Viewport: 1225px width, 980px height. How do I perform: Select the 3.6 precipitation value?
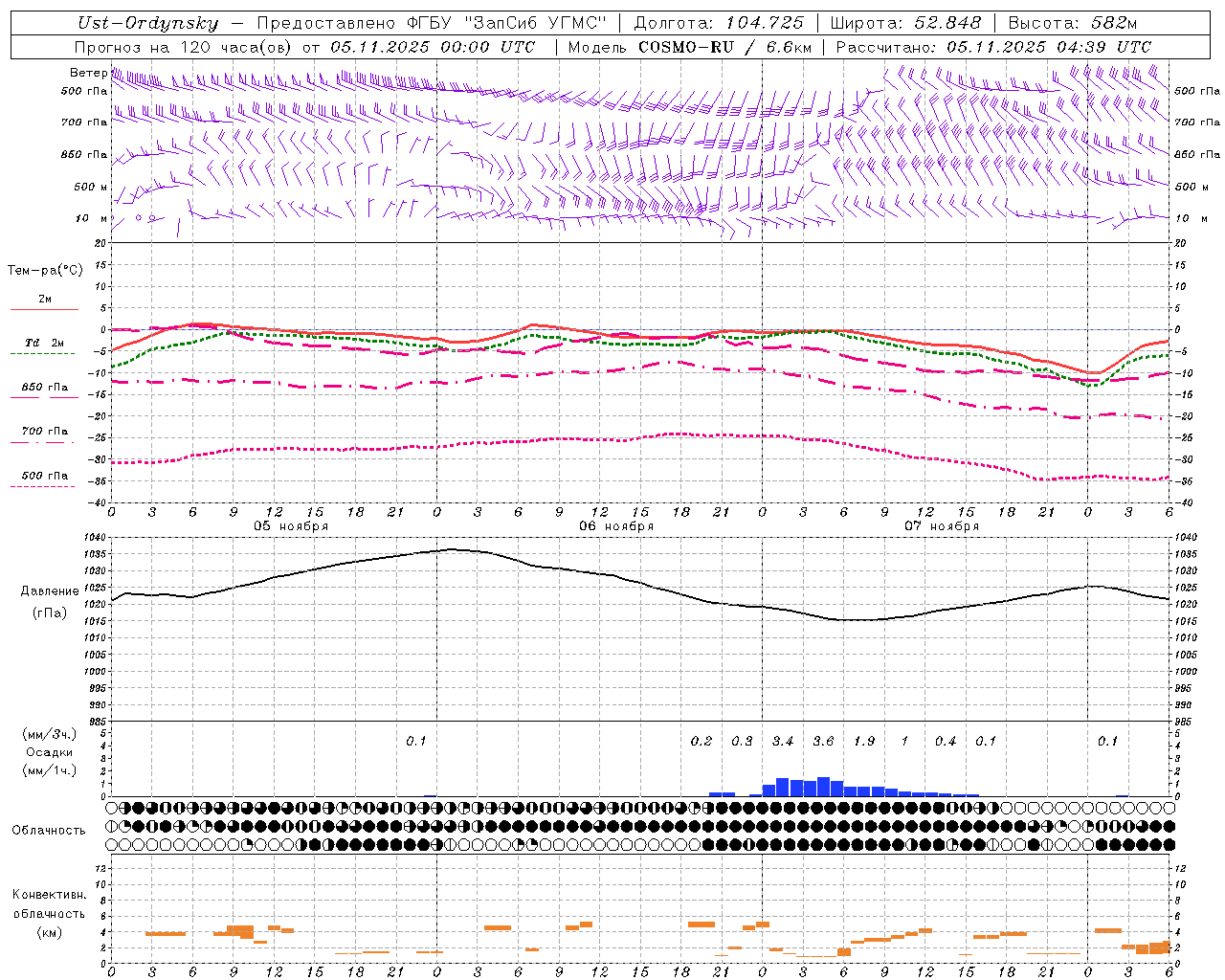click(x=823, y=742)
